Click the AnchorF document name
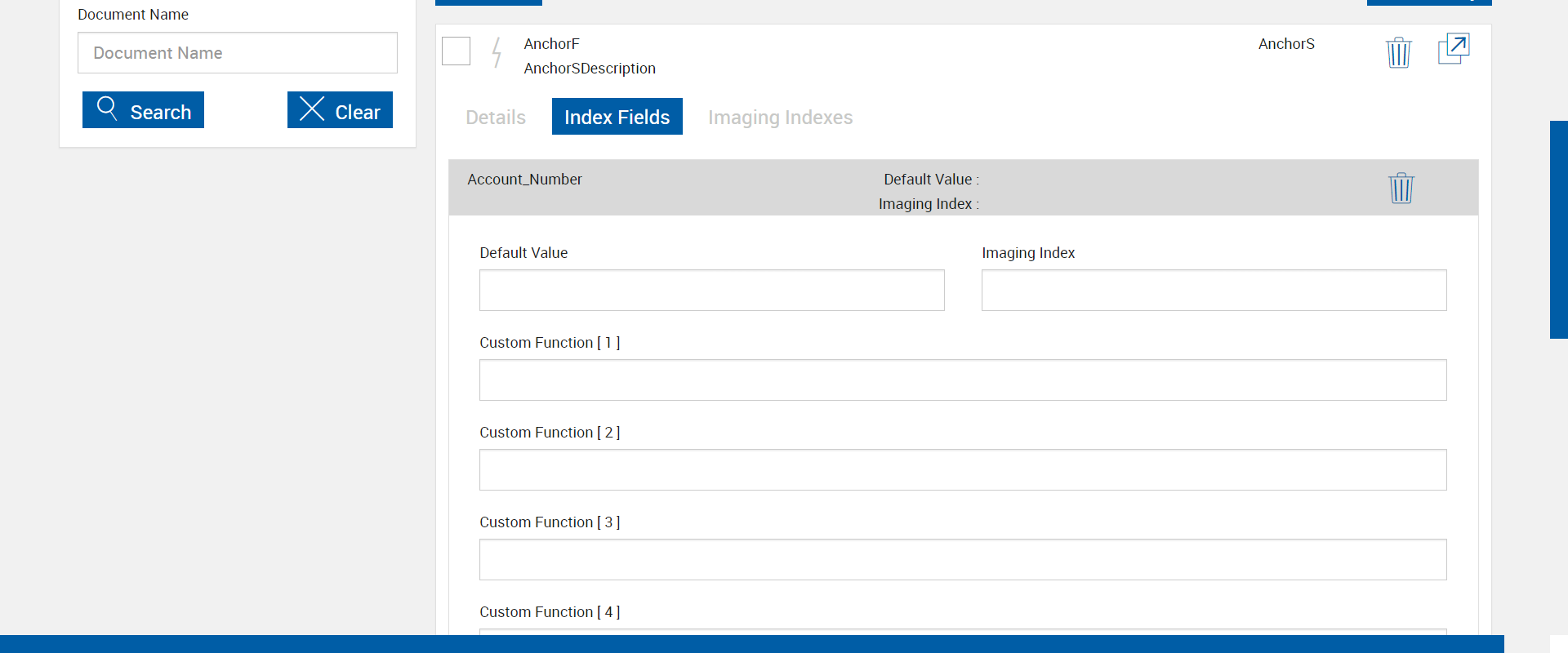This screenshot has height=653, width=1568. (x=551, y=44)
